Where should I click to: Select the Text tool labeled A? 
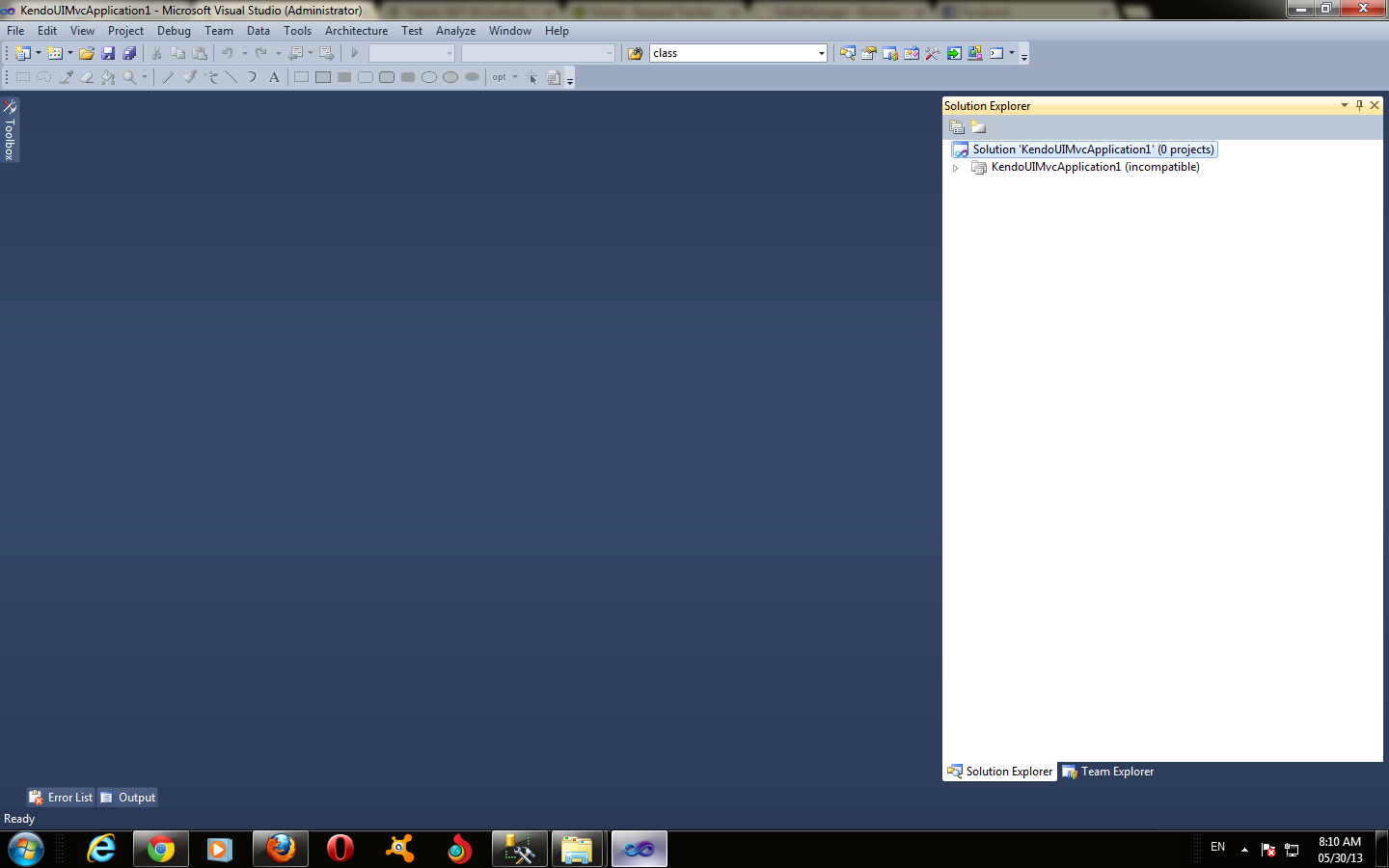coord(274,77)
